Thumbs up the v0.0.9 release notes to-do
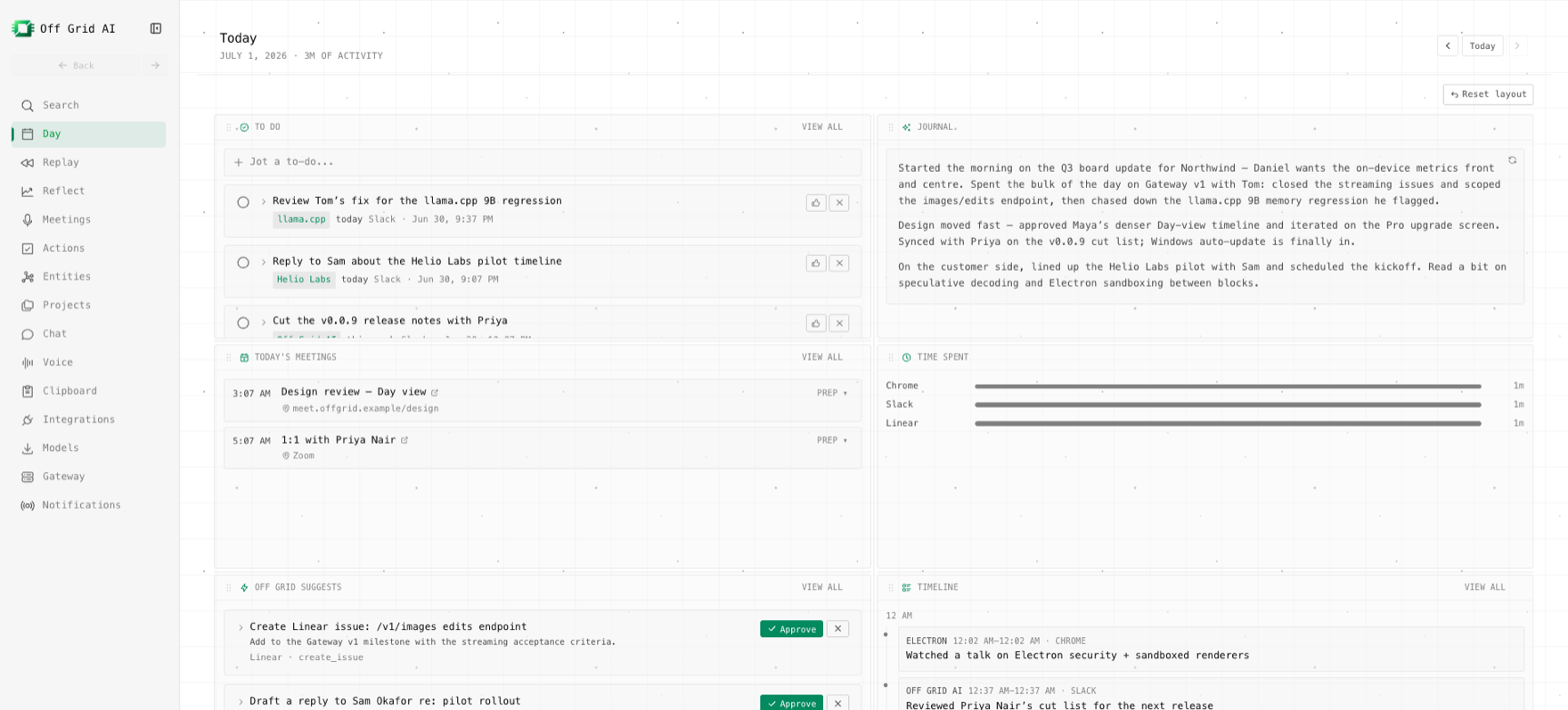The width and height of the screenshot is (1568, 710). [816, 323]
